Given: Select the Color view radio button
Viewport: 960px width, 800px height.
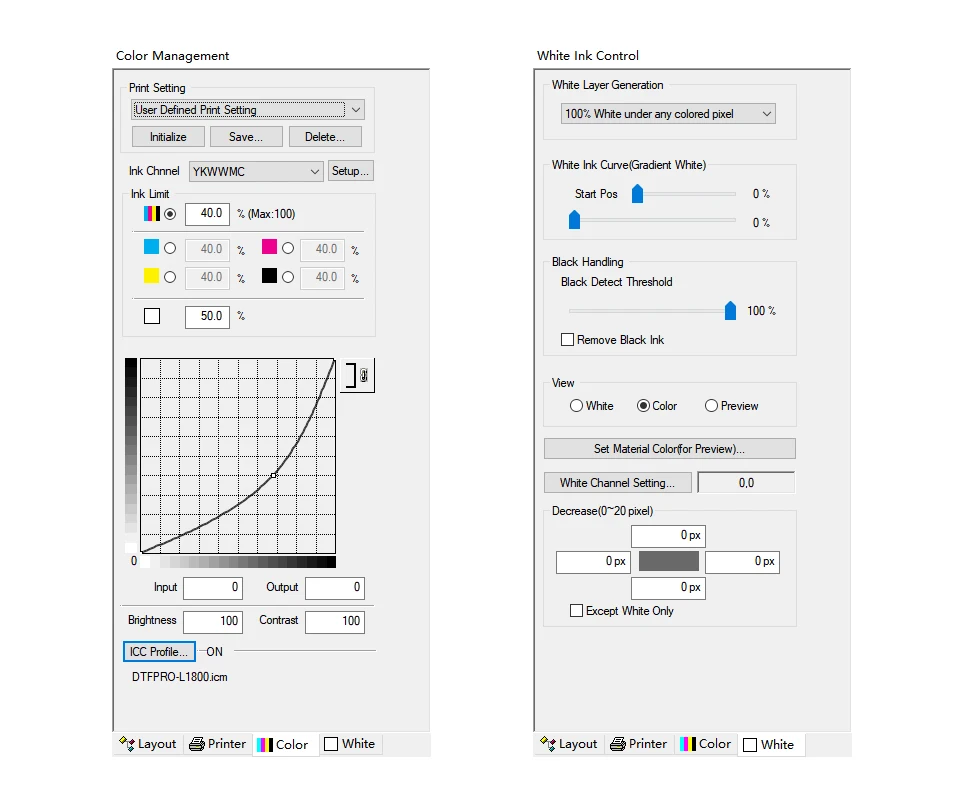Looking at the screenshot, I should tap(643, 406).
